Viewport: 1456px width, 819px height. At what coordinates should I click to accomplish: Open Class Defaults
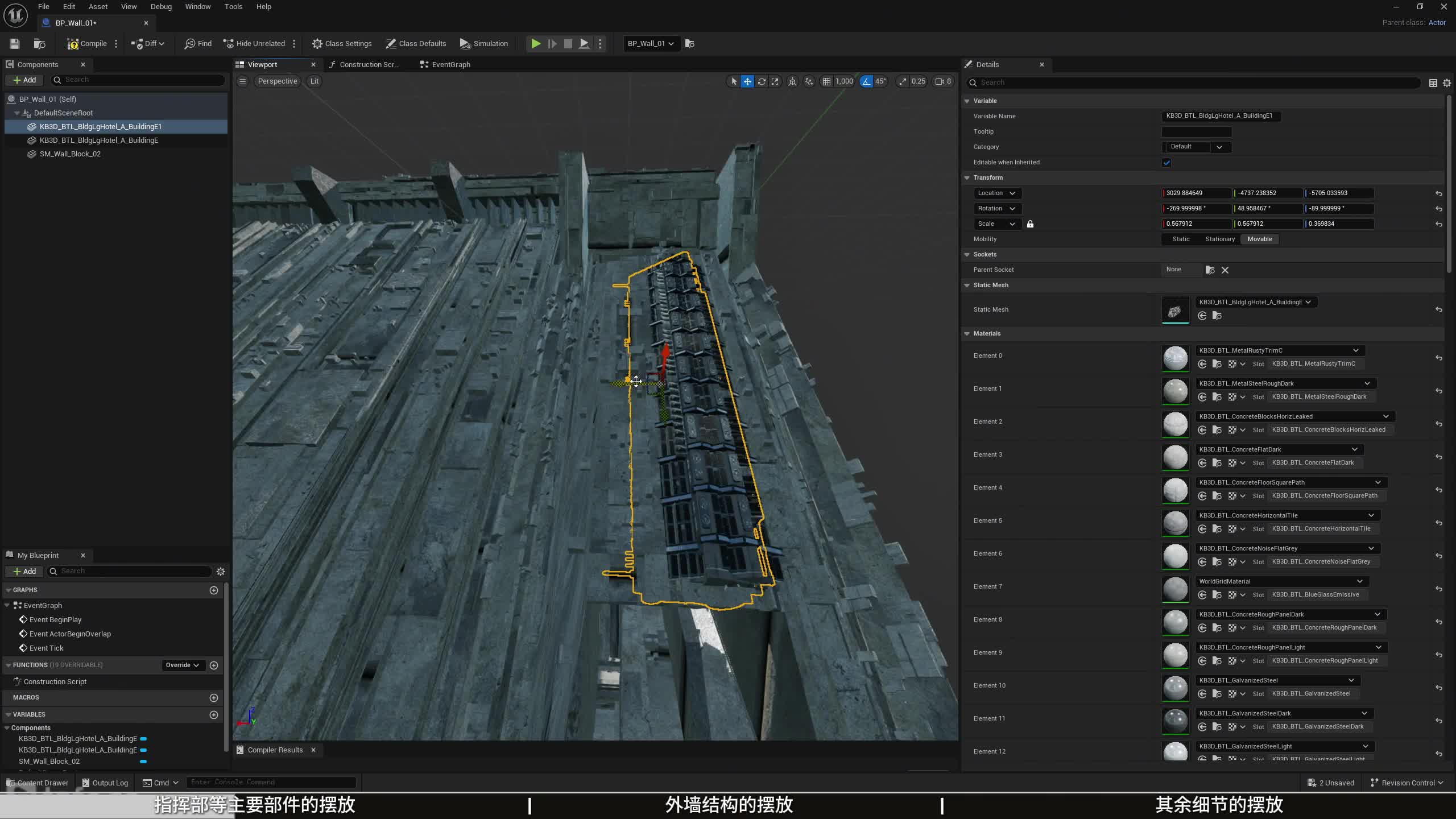pyautogui.click(x=416, y=44)
